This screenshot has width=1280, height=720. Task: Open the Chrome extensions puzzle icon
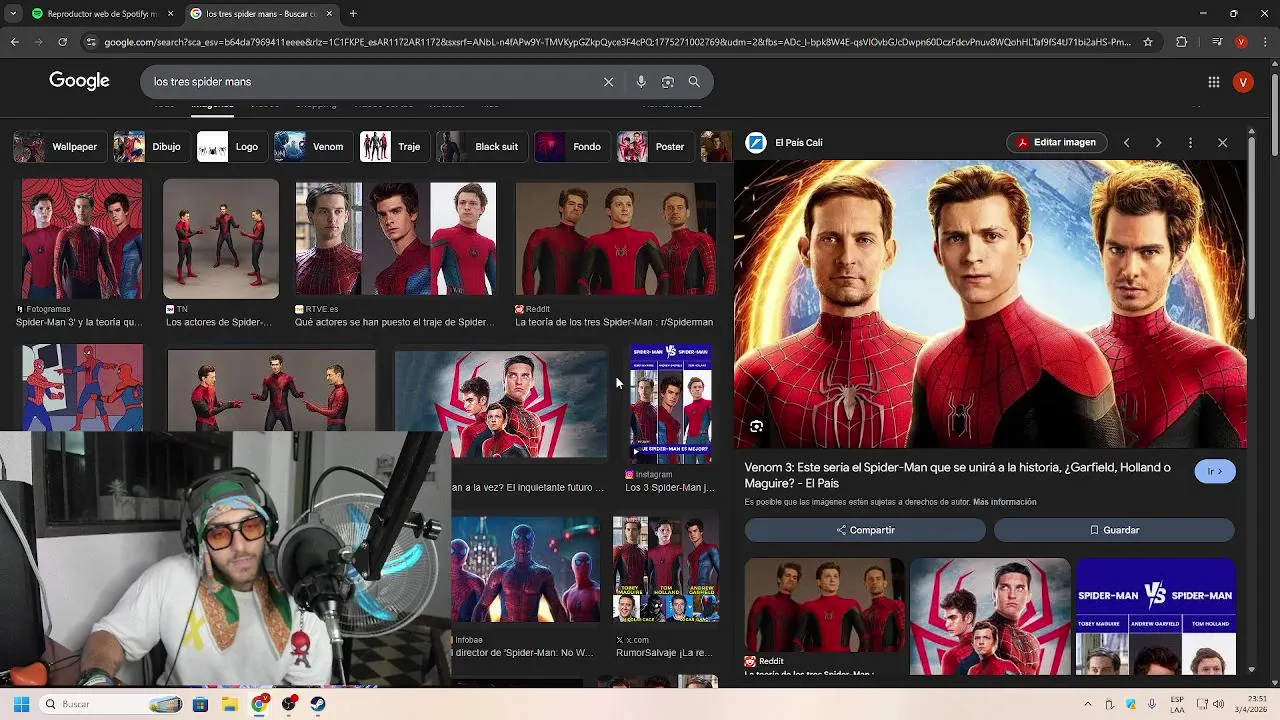pyautogui.click(x=1182, y=42)
